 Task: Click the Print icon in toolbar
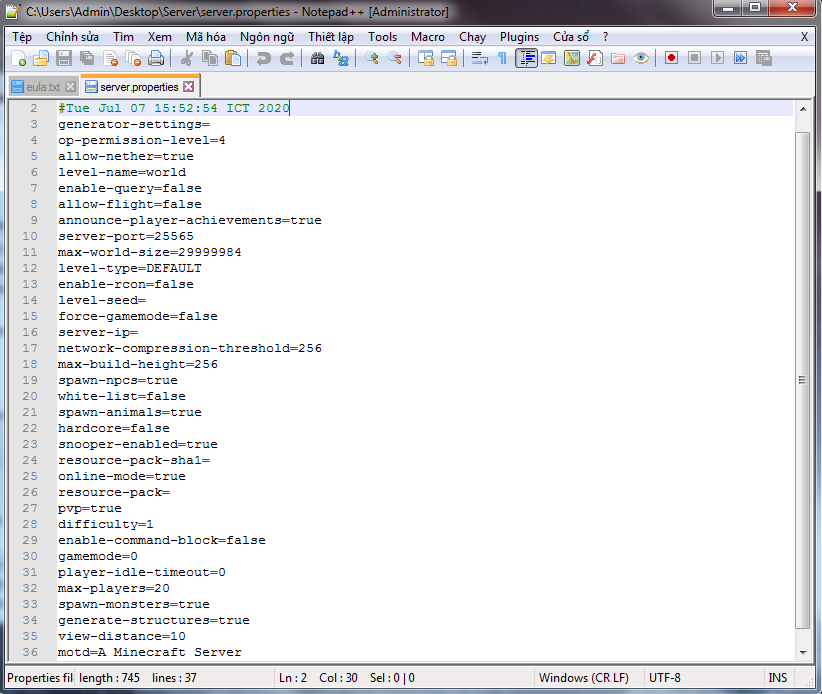[156, 58]
